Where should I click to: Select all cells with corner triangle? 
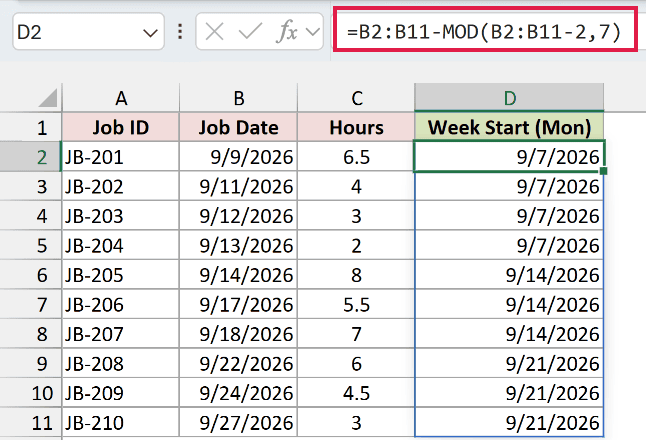[47, 98]
